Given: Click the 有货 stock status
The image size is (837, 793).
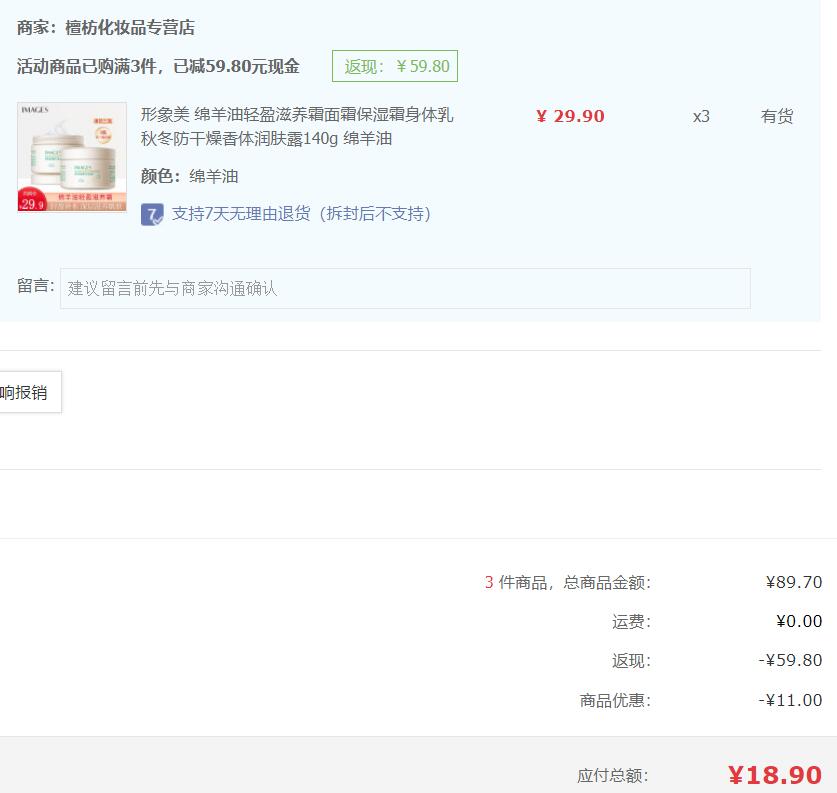Looking at the screenshot, I should (777, 116).
